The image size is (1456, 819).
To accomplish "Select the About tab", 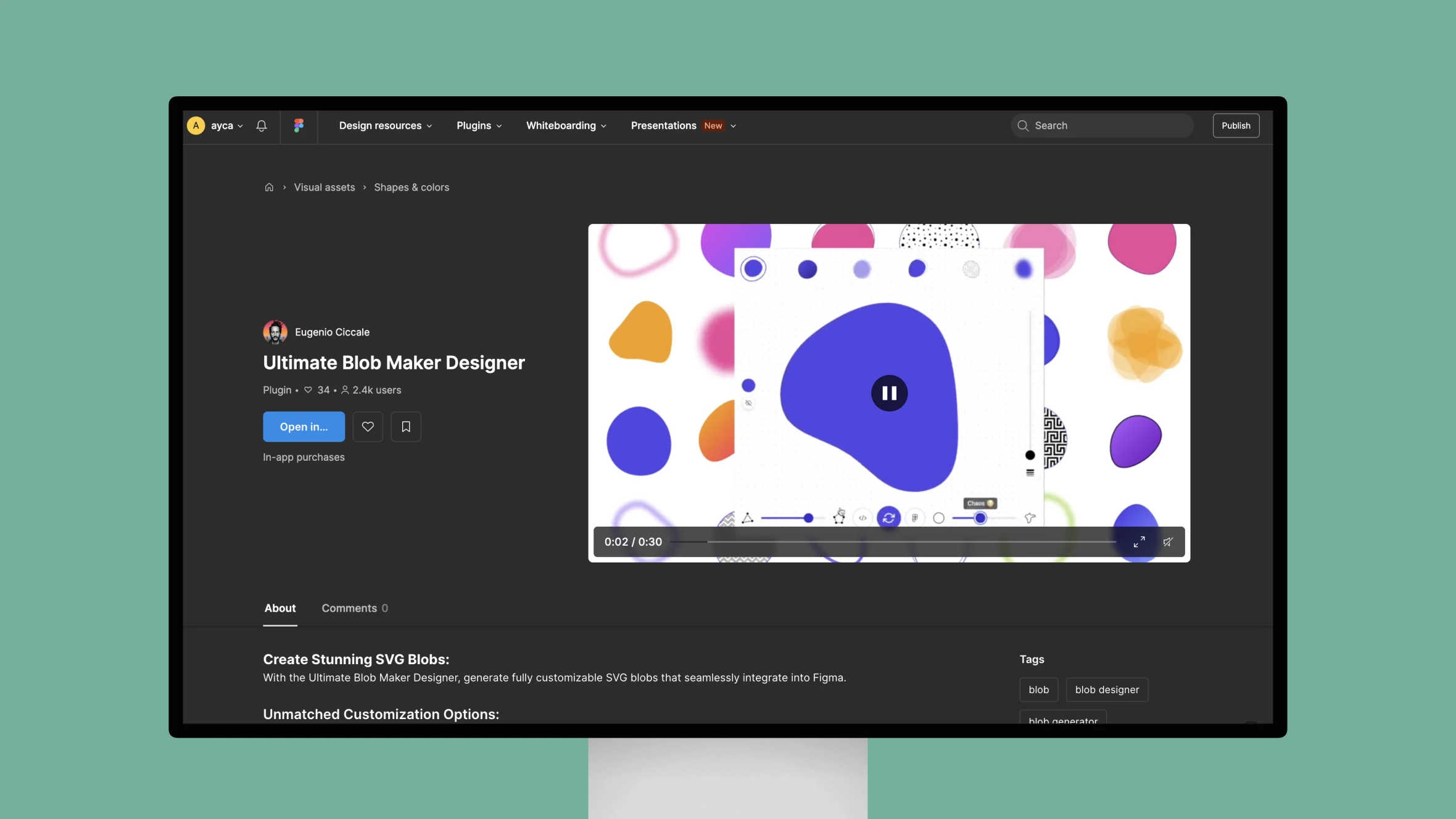I will [279, 608].
